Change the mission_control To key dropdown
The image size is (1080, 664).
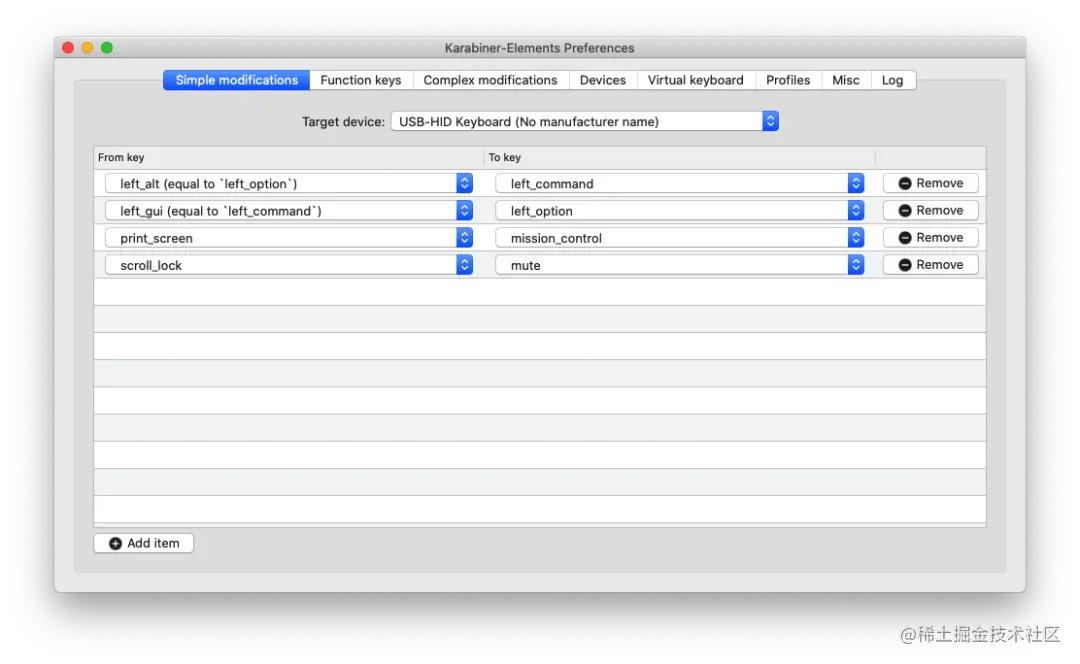(x=680, y=238)
